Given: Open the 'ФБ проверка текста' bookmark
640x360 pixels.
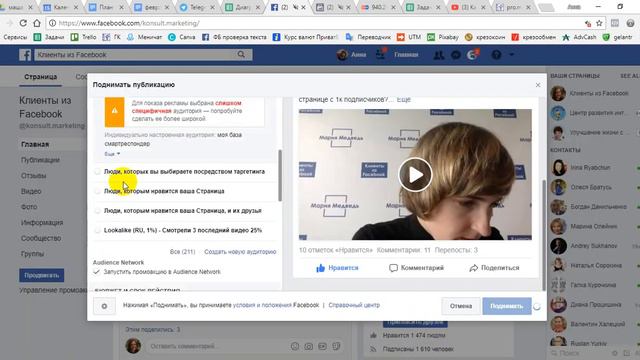Looking at the screenshot, I should (234, 37).
